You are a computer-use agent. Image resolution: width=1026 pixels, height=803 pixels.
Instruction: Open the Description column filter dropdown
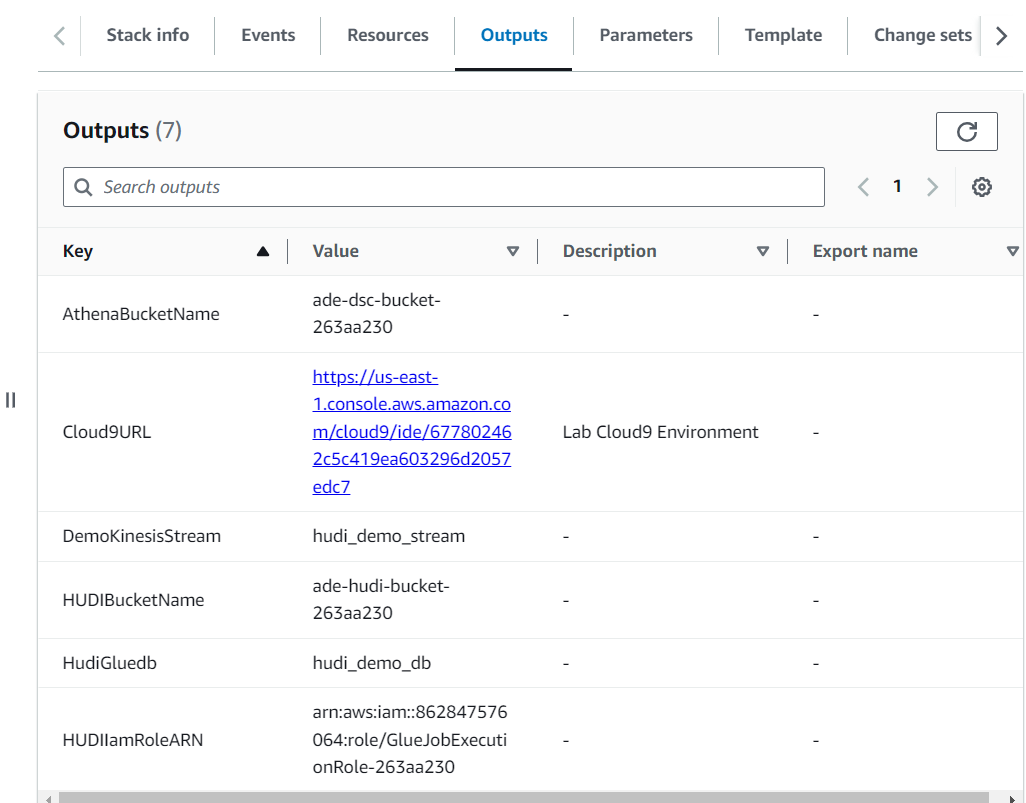(763, 251)
